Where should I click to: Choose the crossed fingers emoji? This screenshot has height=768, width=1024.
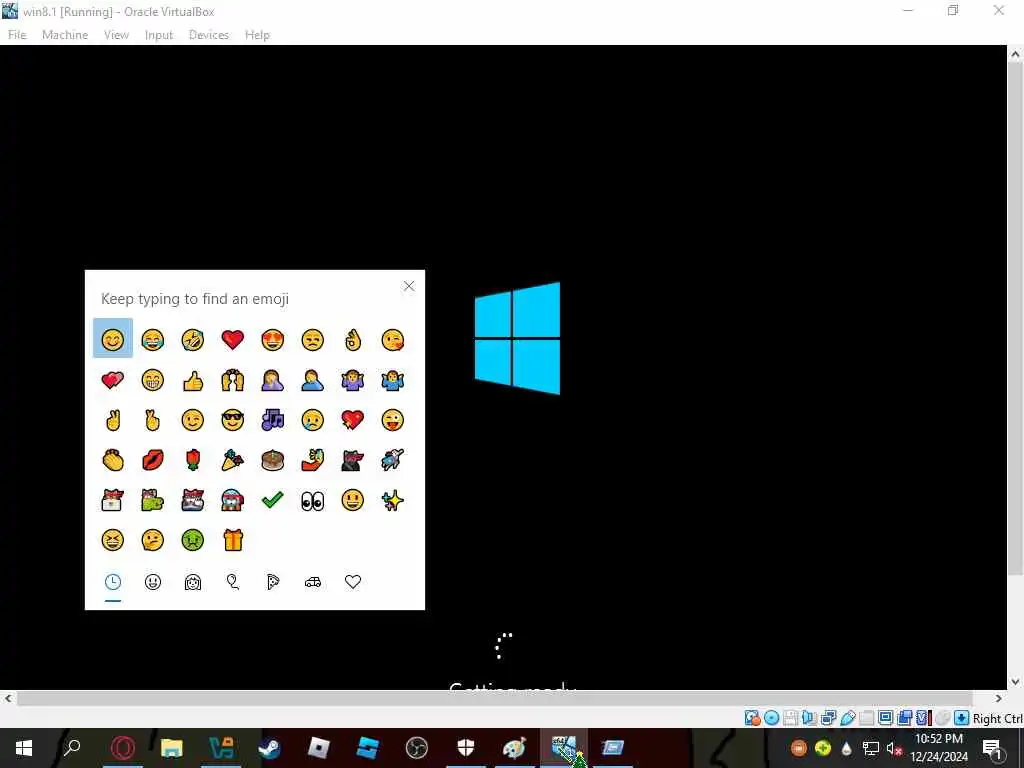pos(153,420)
